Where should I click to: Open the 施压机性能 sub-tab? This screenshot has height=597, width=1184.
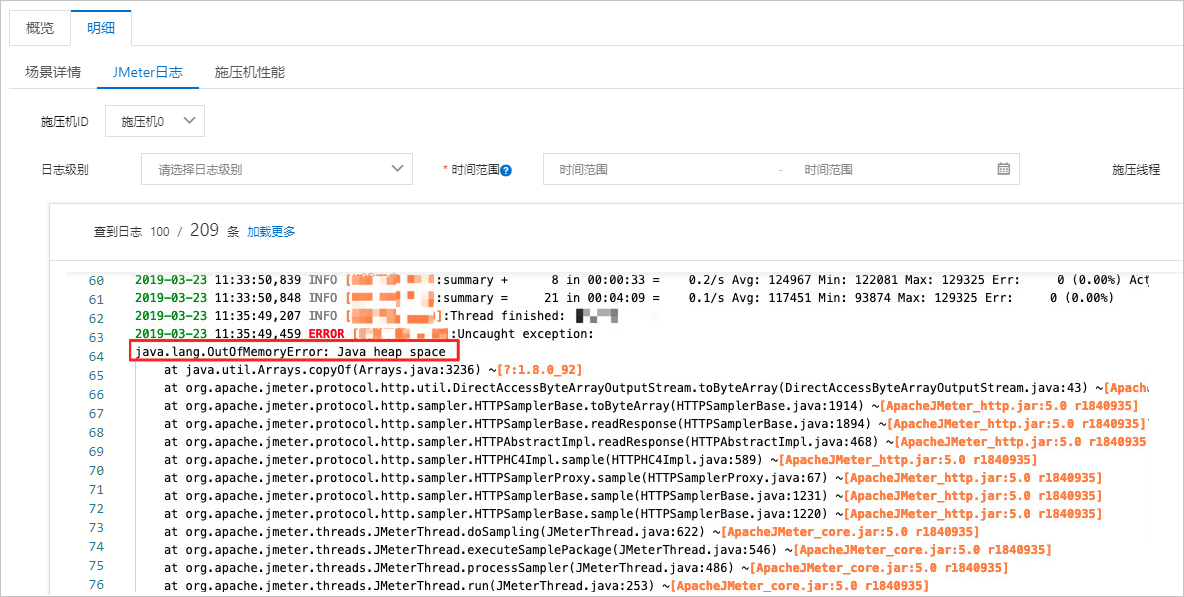point(250,72)
